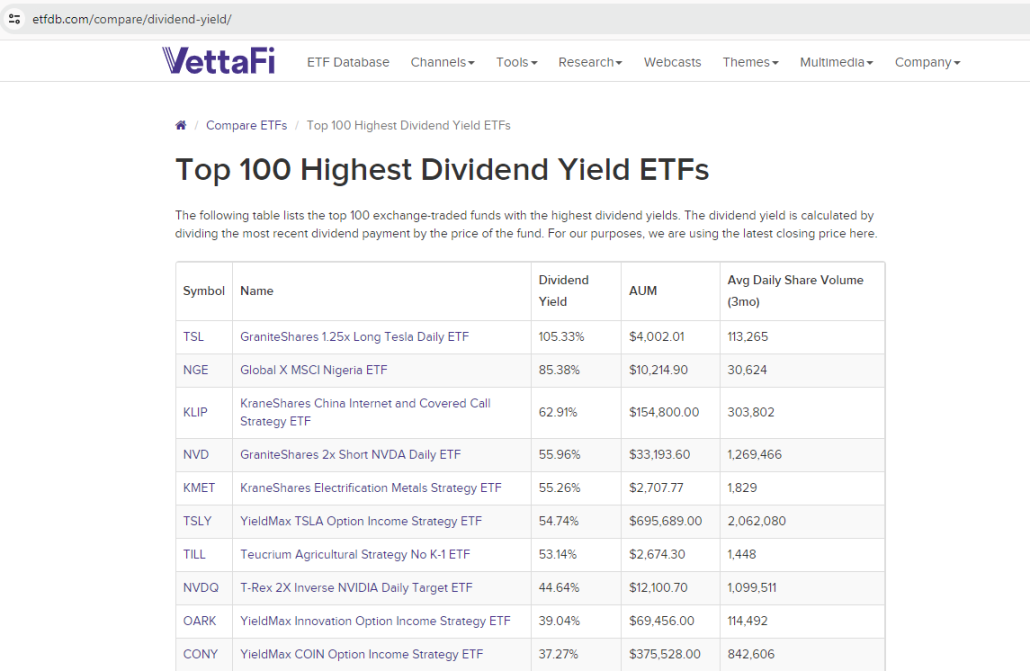Click the home icon in the breadcrumb
This screenshot has width=1030, height=671.
click(x=181, y=125)
